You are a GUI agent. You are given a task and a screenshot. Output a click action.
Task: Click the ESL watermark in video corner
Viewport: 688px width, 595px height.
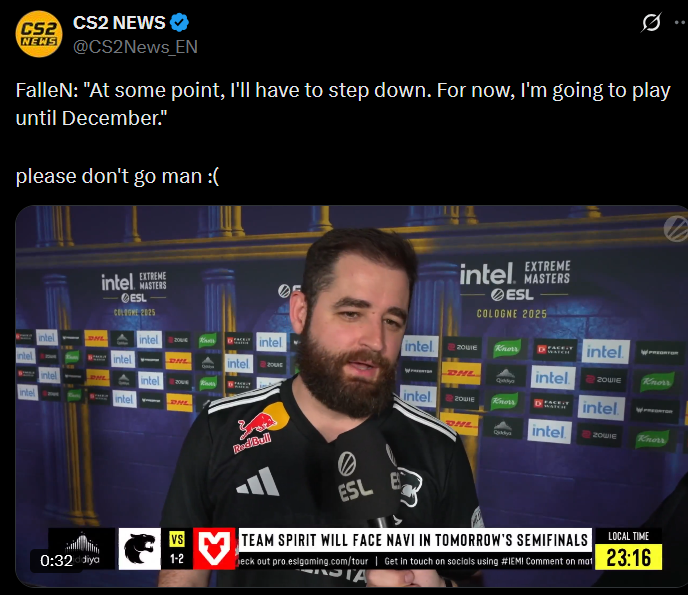675,229
